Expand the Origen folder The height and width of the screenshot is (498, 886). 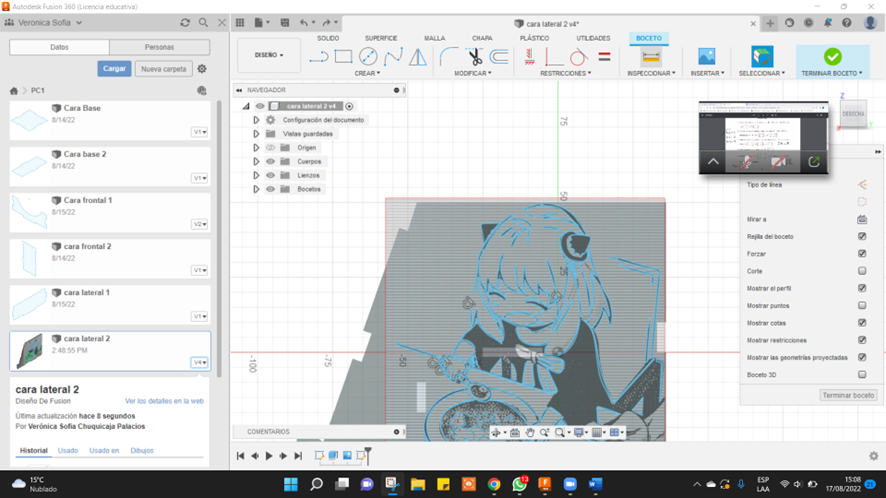tap(256, 148)
